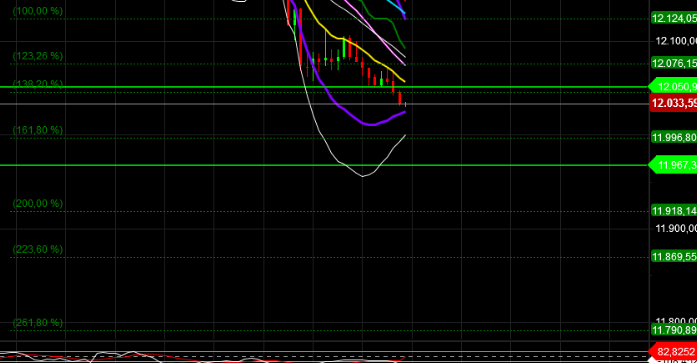Click the 12.124,05 price tag
Viewport: 697px width, 363px height.
pos(674,18)
